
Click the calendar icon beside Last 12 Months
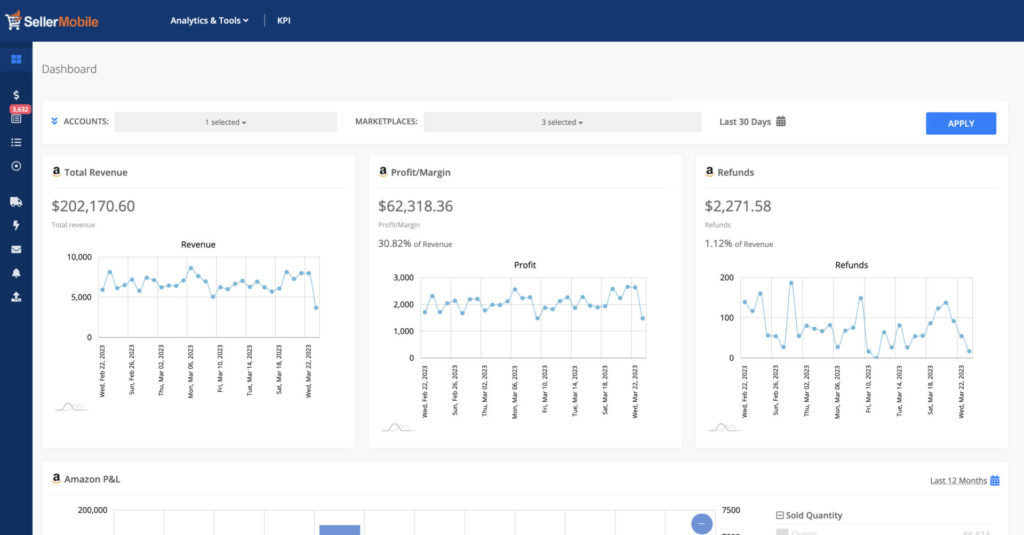pos(995,481)
